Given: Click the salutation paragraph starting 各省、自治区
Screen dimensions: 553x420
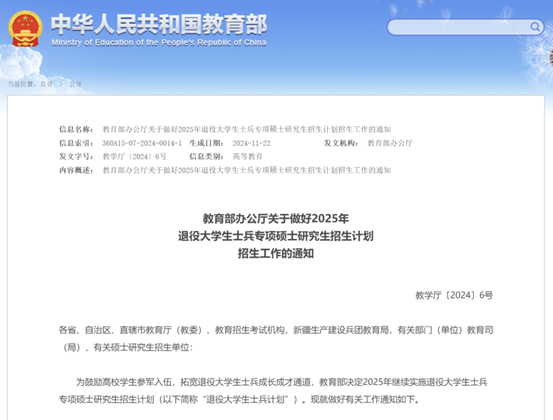Looking at the screenshot, I should (x=276, y=339).
